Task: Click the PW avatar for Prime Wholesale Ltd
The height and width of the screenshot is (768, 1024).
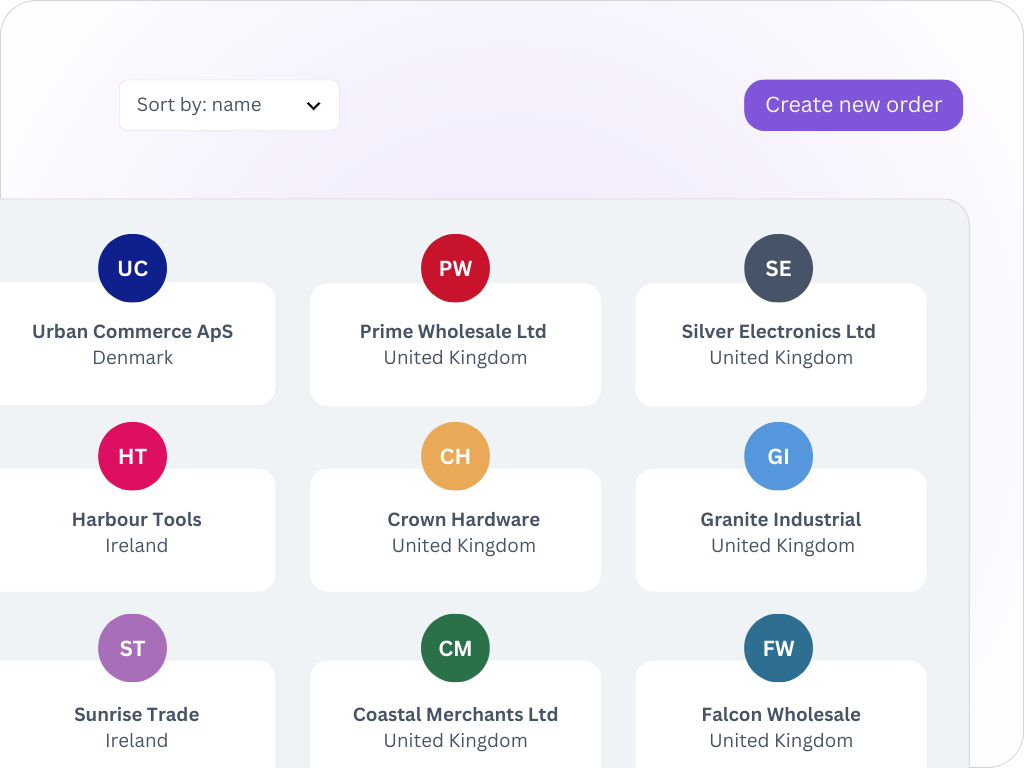Action: (455, 267)
